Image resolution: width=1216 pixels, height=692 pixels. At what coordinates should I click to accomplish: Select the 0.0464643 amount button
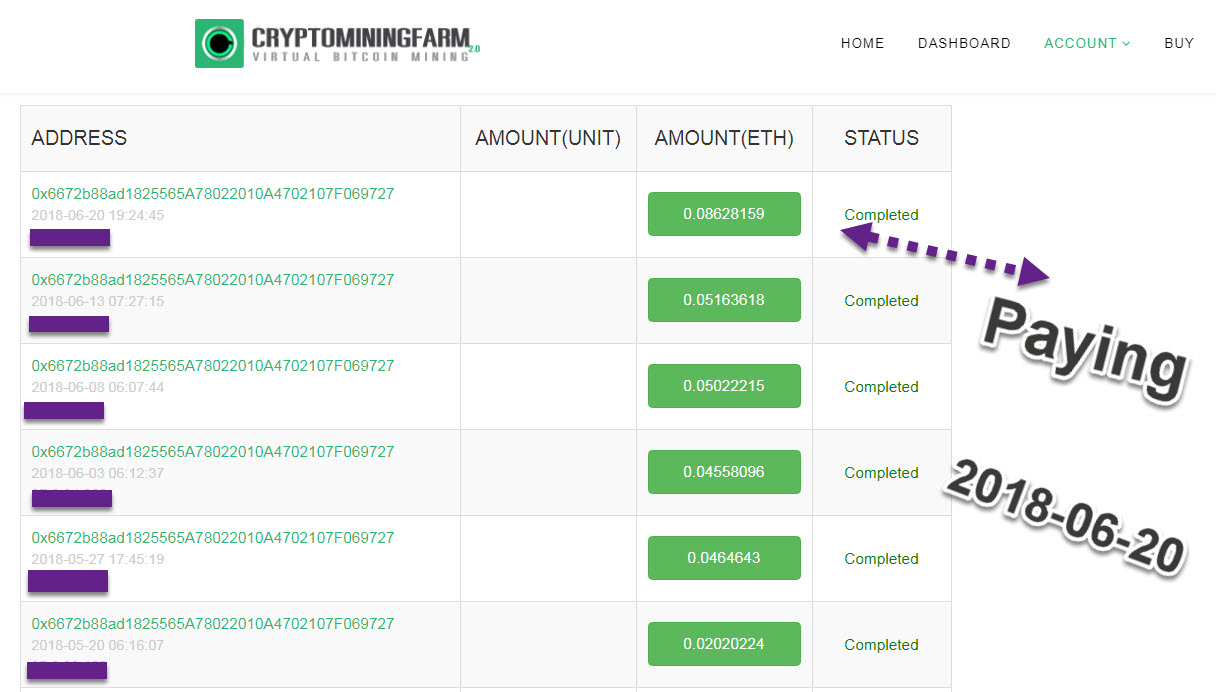pyautogui.click(x=724, y=558)
